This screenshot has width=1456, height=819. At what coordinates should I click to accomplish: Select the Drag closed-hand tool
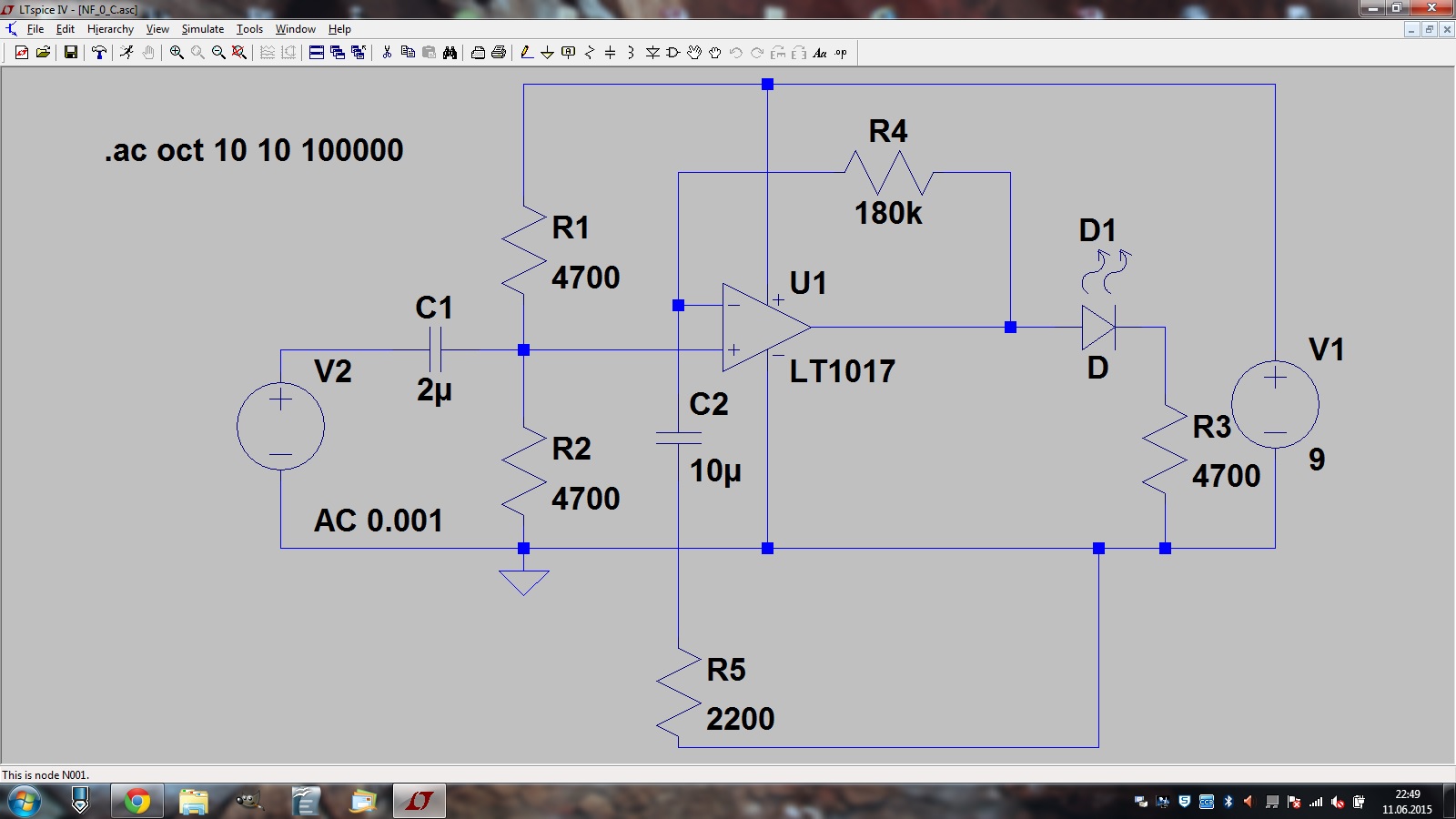715,53
